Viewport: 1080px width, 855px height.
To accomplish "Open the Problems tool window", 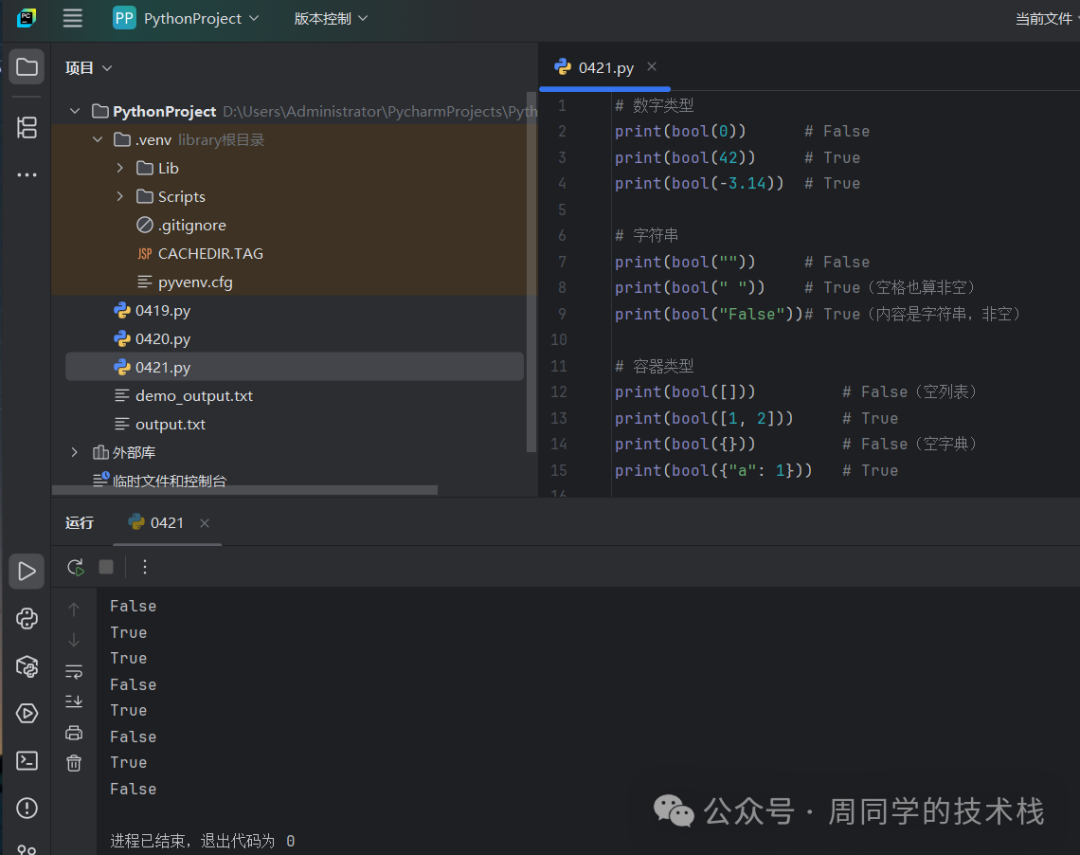I will tap(27, 808).
